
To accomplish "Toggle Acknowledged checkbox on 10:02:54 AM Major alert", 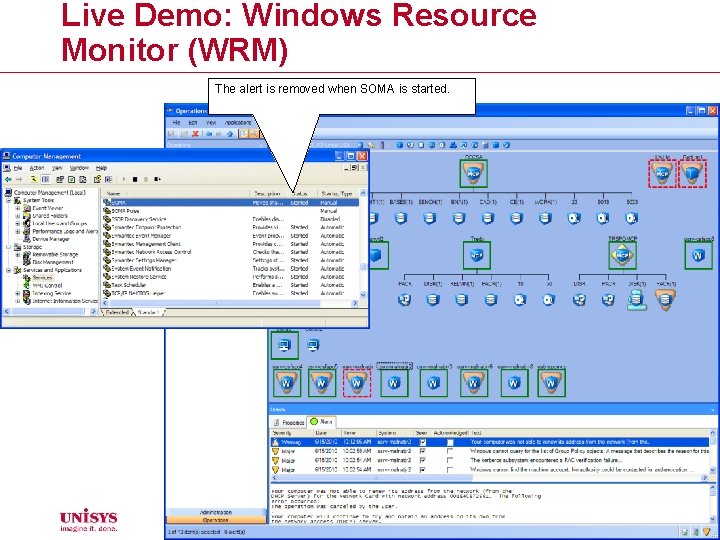I will point(450,470).
